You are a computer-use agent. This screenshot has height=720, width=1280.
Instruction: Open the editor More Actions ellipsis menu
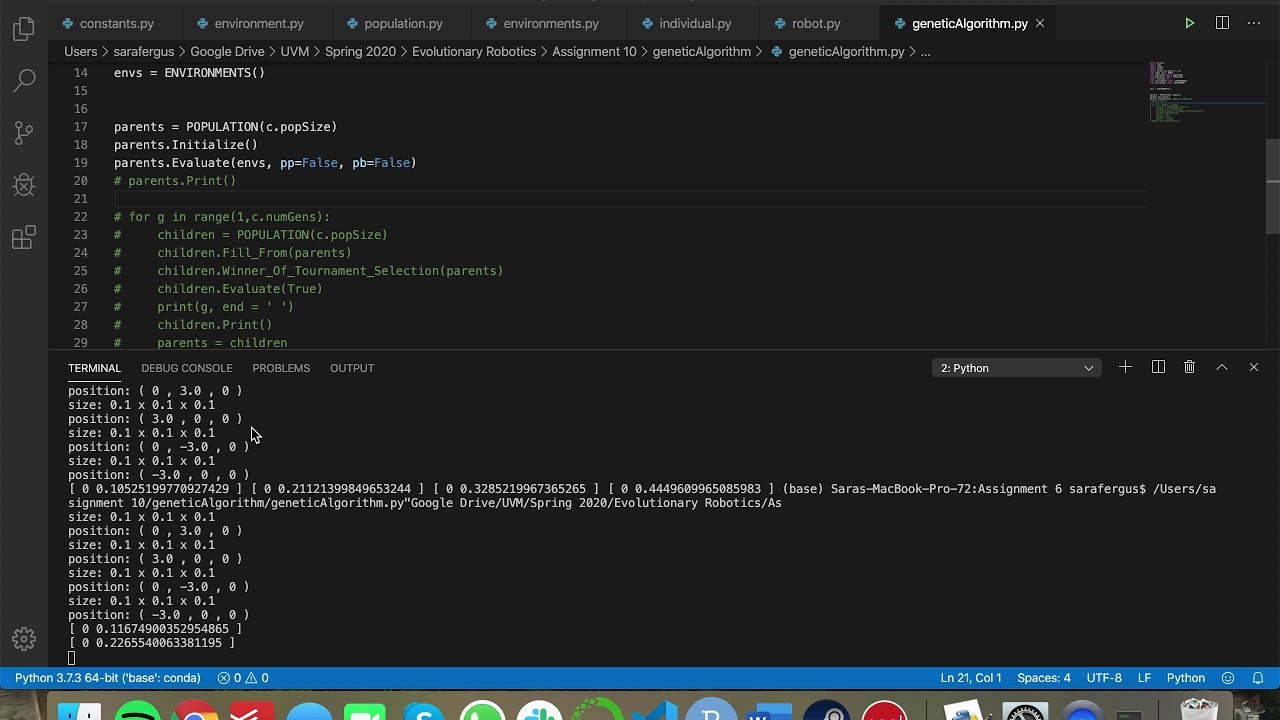[1254, 23]
